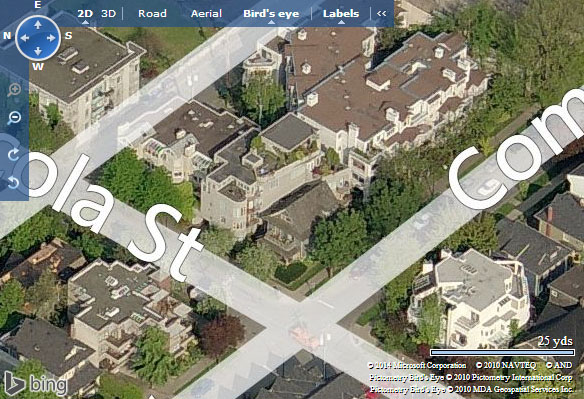The width and height of the screenshot is (584, 399).
Task: Switch to the 2D view mode
Action: pyautogui.click(x=85, y=14)
